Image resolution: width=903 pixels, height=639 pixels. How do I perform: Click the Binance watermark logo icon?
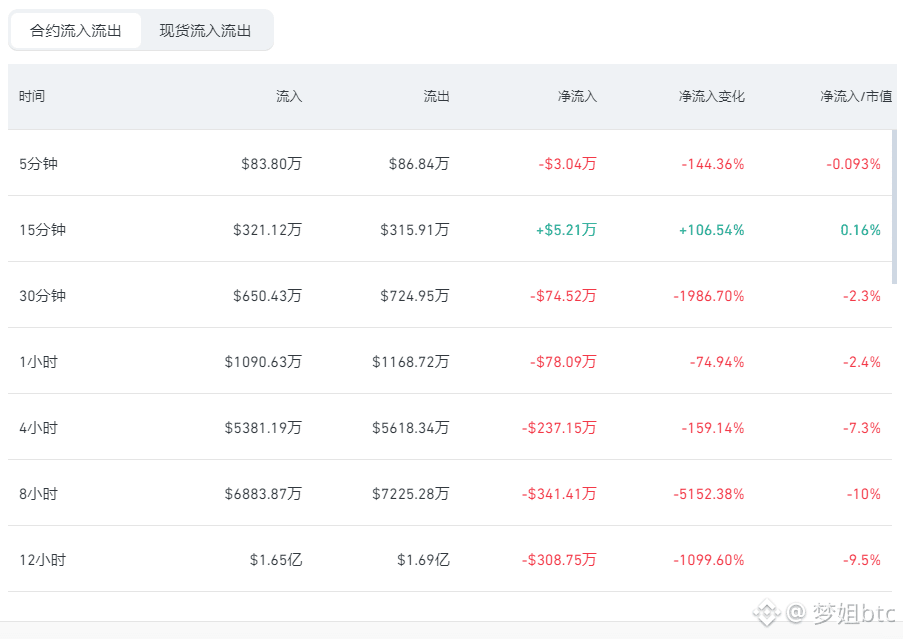(767, 613)
